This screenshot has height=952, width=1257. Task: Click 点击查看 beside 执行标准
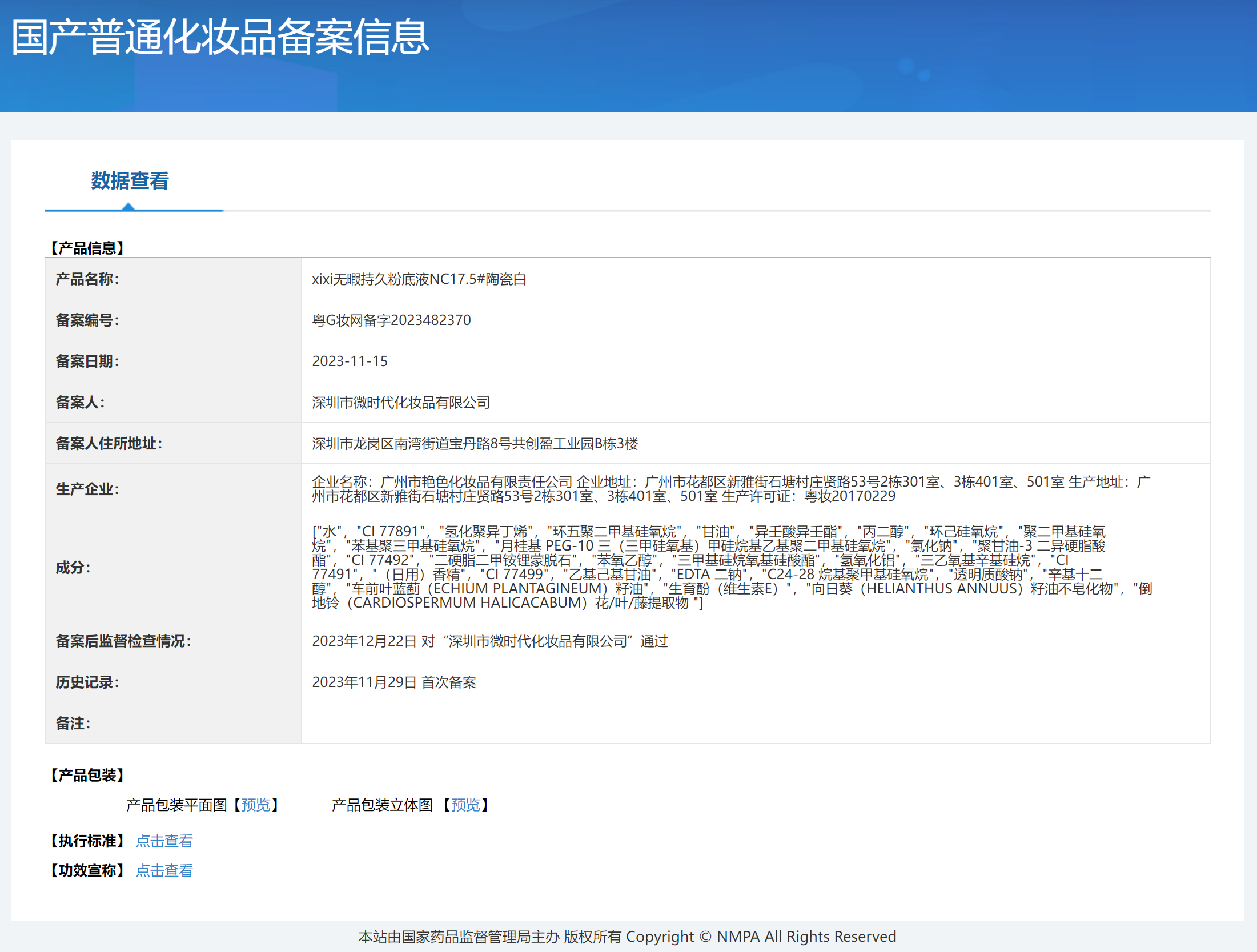click(x=164, y=841)
